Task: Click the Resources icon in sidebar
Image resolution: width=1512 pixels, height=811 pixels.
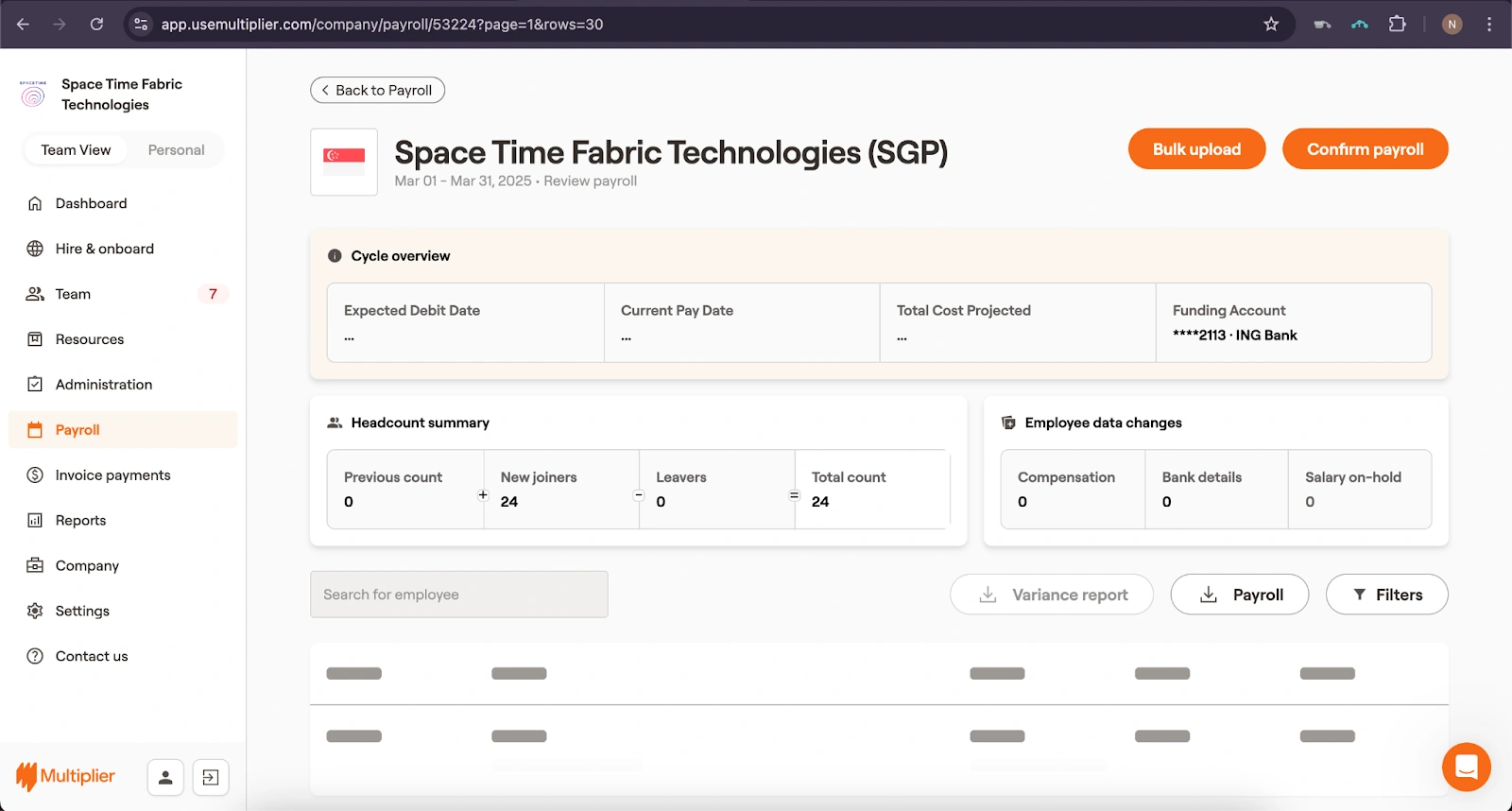Action: (x=35, y=339)
